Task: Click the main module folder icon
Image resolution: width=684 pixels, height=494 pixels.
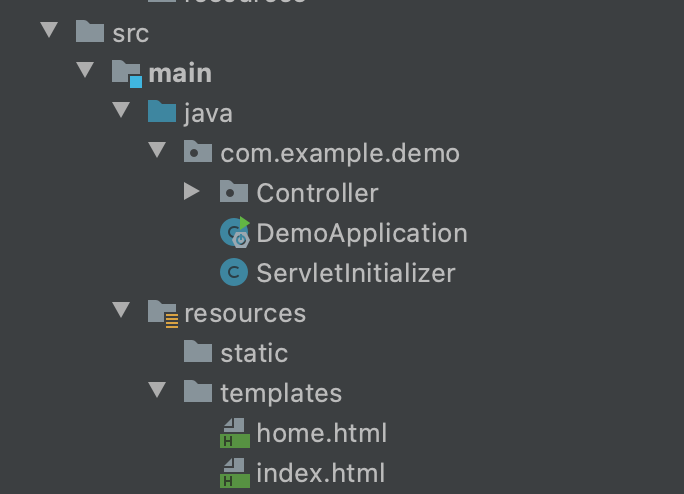Action: coord(126,72)
